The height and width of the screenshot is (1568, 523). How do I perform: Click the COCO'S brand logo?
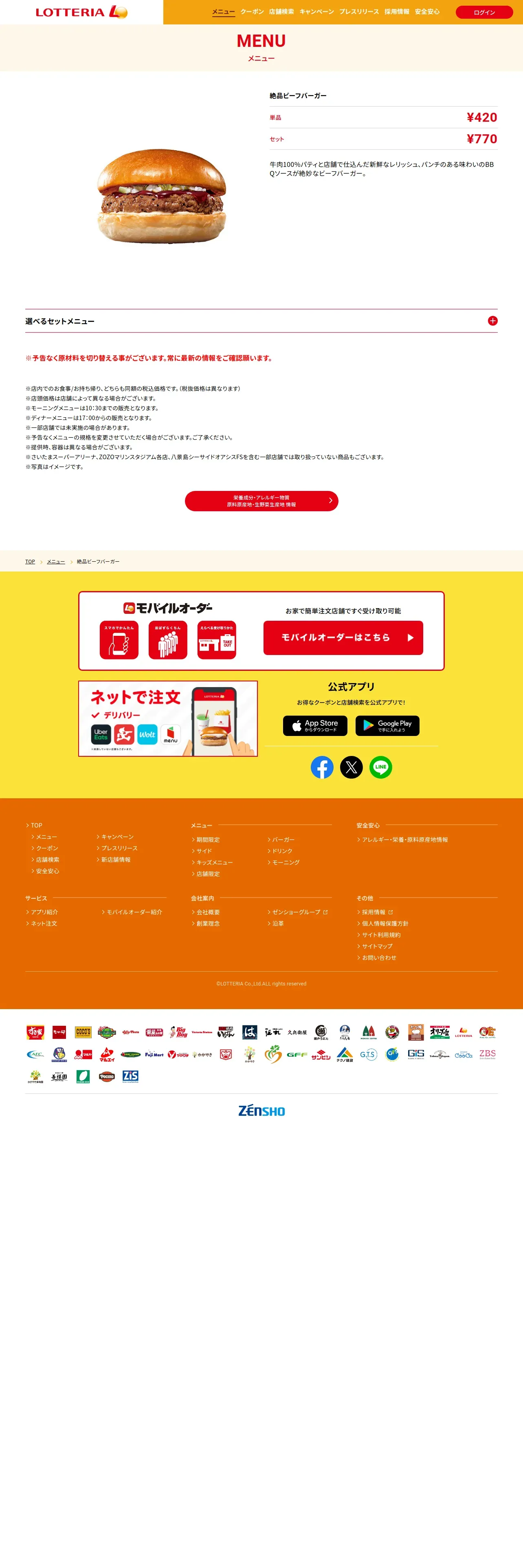coord(83,1032)
